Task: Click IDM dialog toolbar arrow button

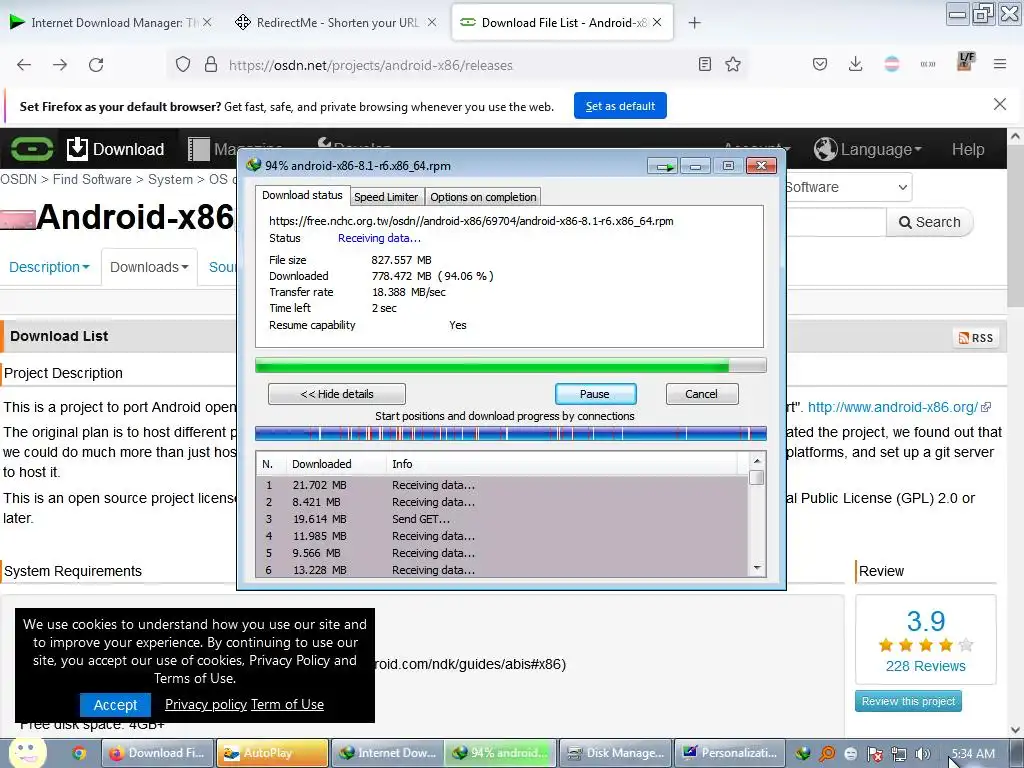Action: point(664,167)
